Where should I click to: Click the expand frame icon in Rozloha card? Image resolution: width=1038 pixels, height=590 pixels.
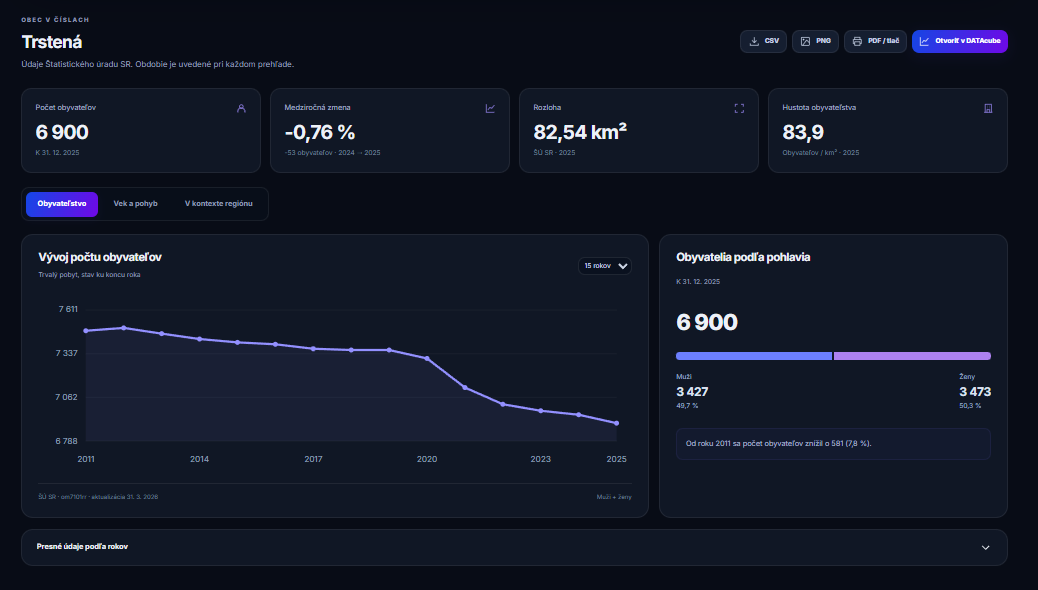point(739,109)
